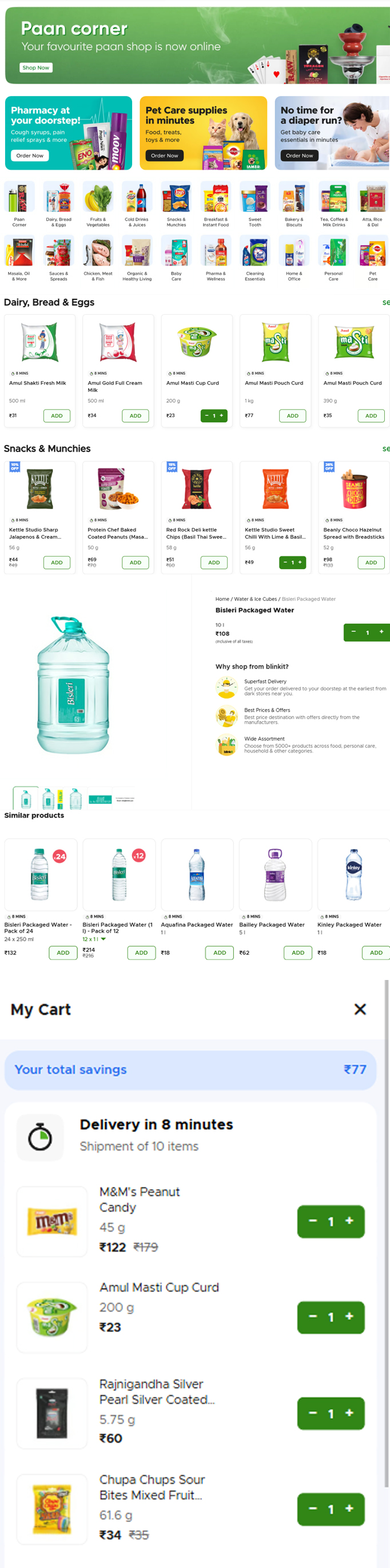The width and height of the screenshot is (390, 1568).
Task: Decrease Kettle Studio Sweet Chilli quantity
Action: click(285, 562)
